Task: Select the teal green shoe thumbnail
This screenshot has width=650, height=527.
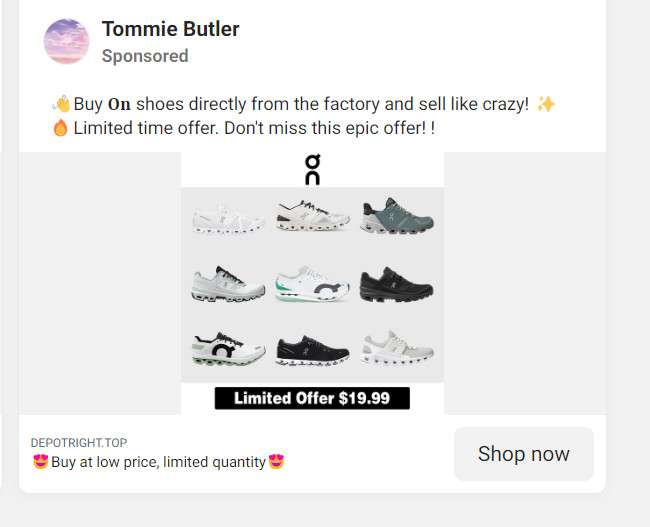Action: (x=396, y=216)
